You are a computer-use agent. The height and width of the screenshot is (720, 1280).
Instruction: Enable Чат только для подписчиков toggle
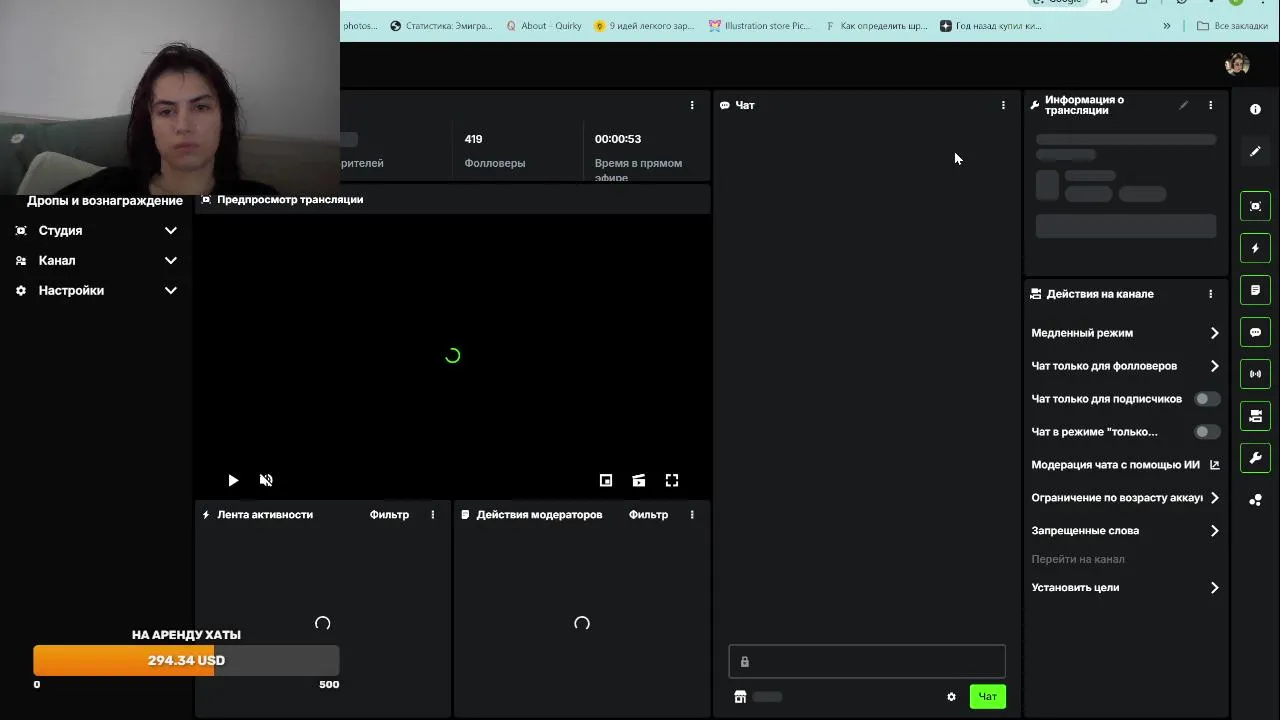tap(1207, 399)
